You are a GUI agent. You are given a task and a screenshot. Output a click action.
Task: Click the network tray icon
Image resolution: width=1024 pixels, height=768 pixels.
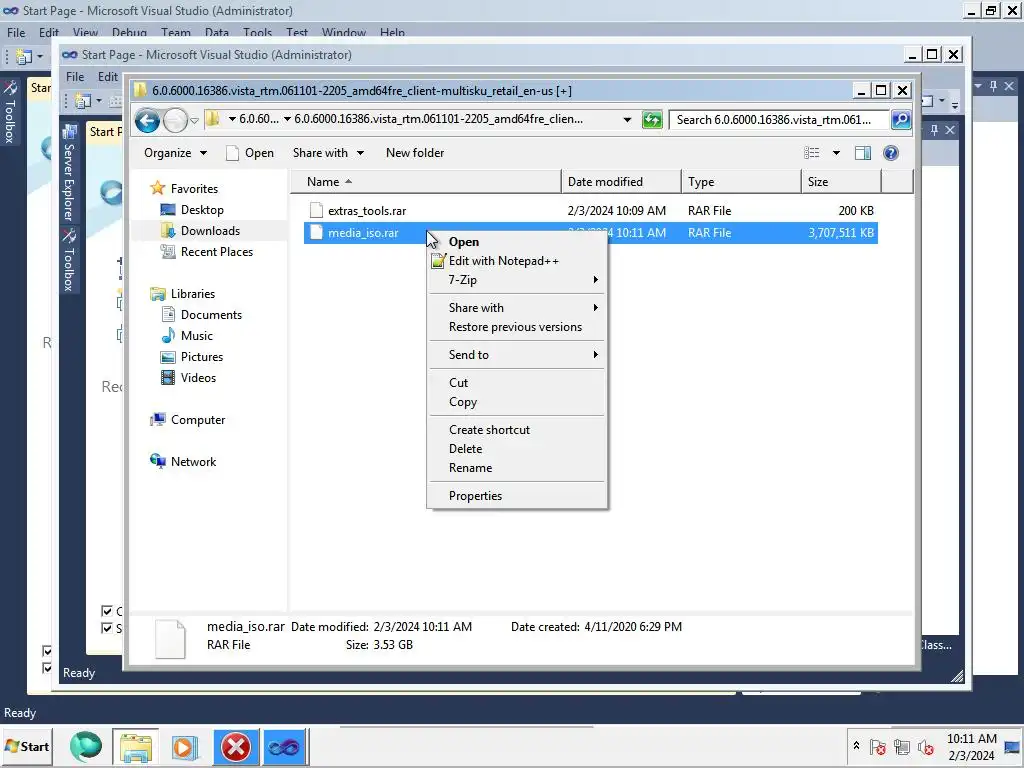tap(902, 747)
